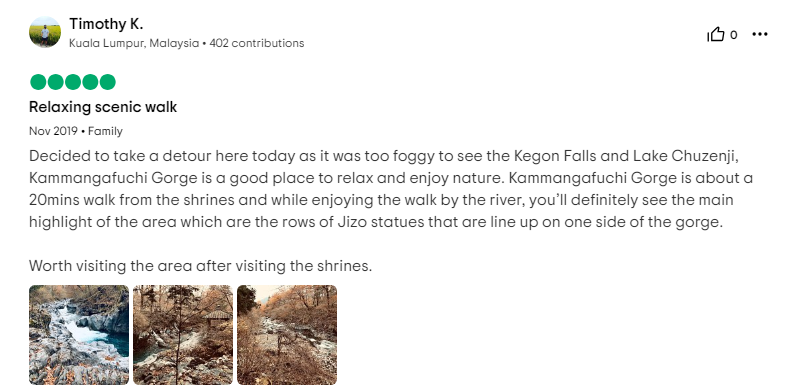797x386 pixels.
Task: Open the Timothy K. profile name link
Action: pos(106,24)
